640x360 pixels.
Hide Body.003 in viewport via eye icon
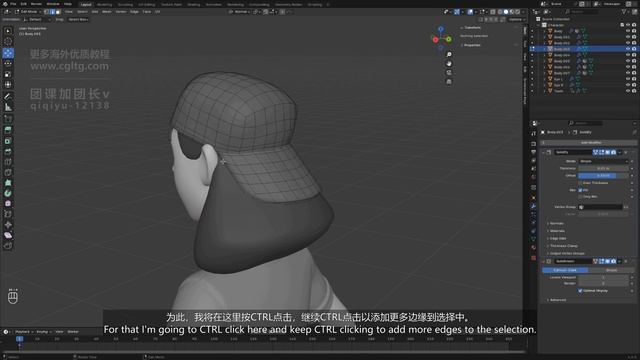click(x=628, y=49)
